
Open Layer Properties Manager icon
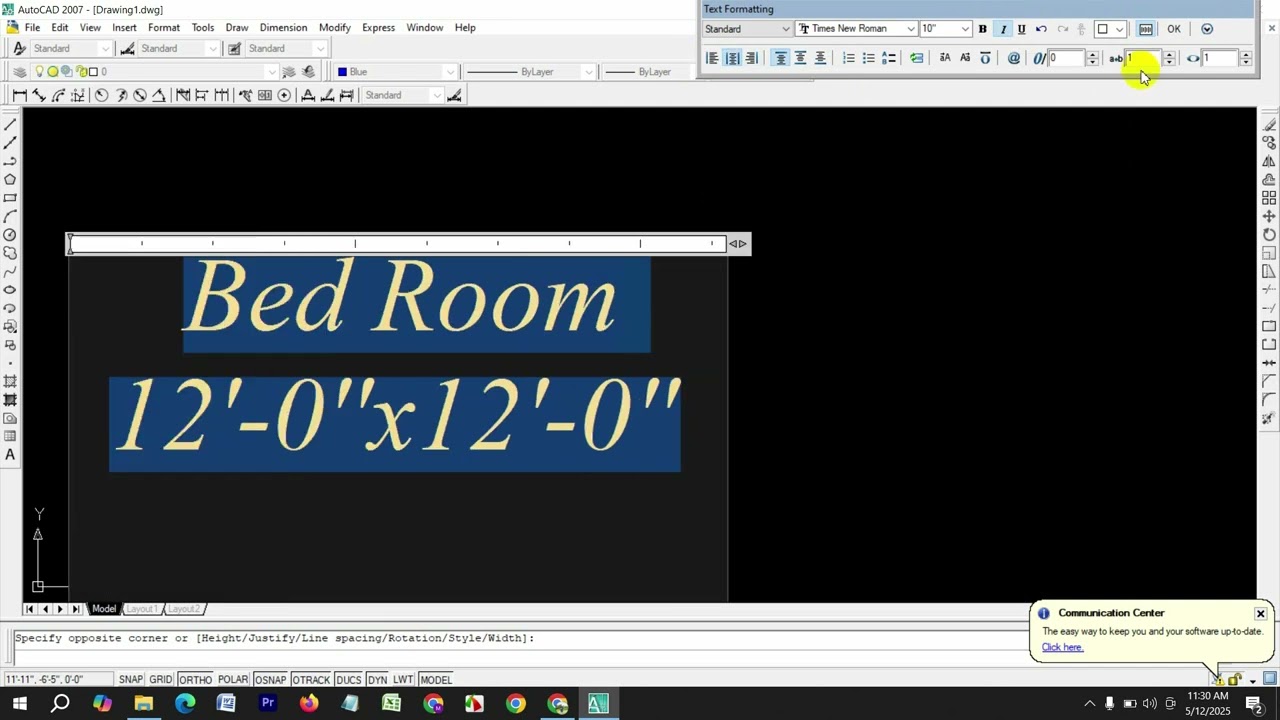click(19, 72)
